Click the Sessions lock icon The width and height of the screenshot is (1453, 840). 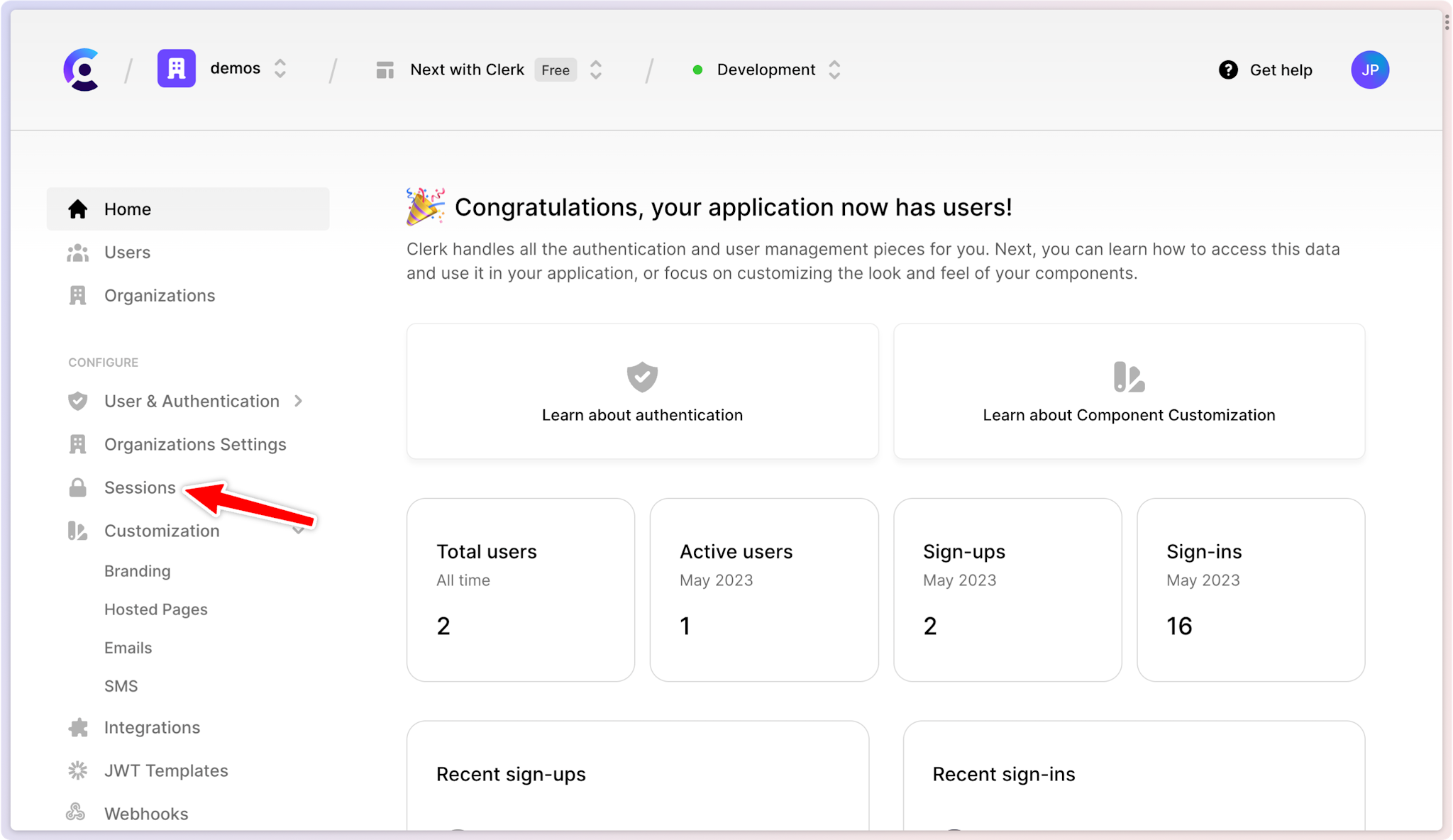tap(77, 487)
